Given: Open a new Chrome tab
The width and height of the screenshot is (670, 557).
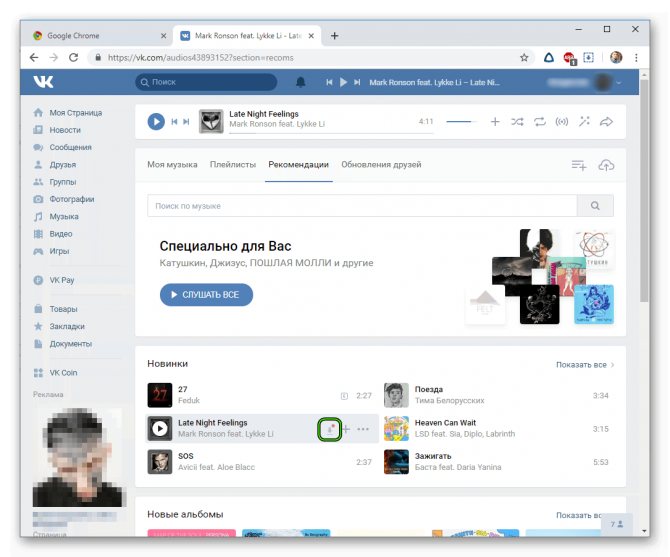Looking at the screenshot, I should 335,36.
